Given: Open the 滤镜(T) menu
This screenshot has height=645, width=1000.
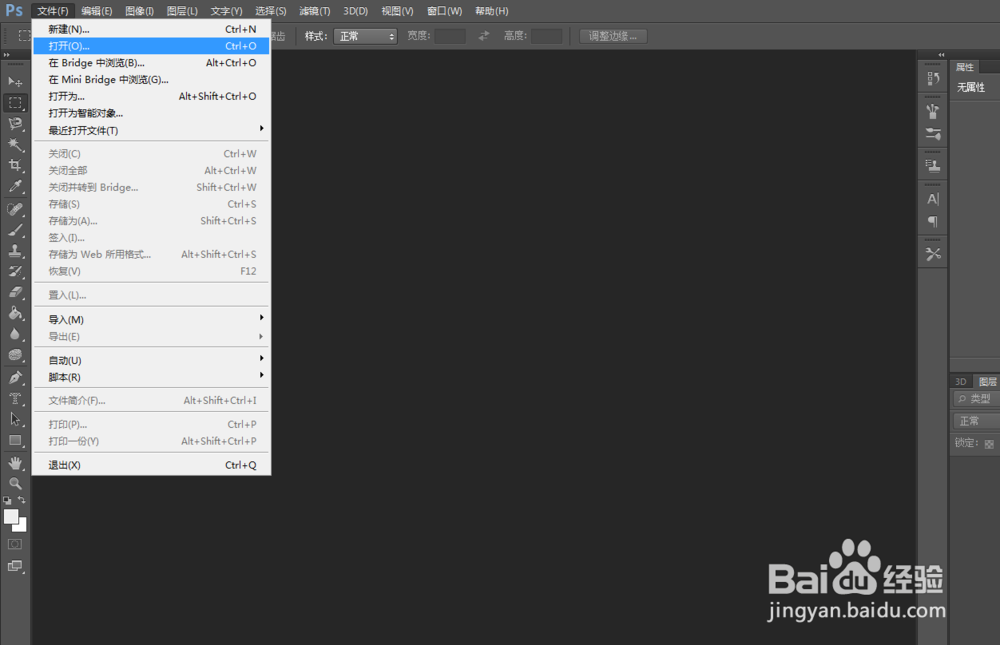Looking at the screenshot, I should pos(314,11).
